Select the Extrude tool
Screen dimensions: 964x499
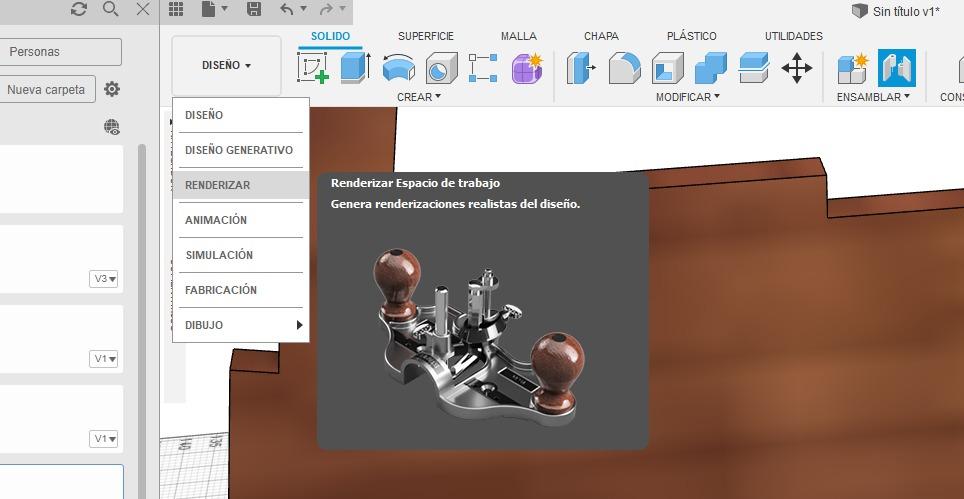point(355,68)
